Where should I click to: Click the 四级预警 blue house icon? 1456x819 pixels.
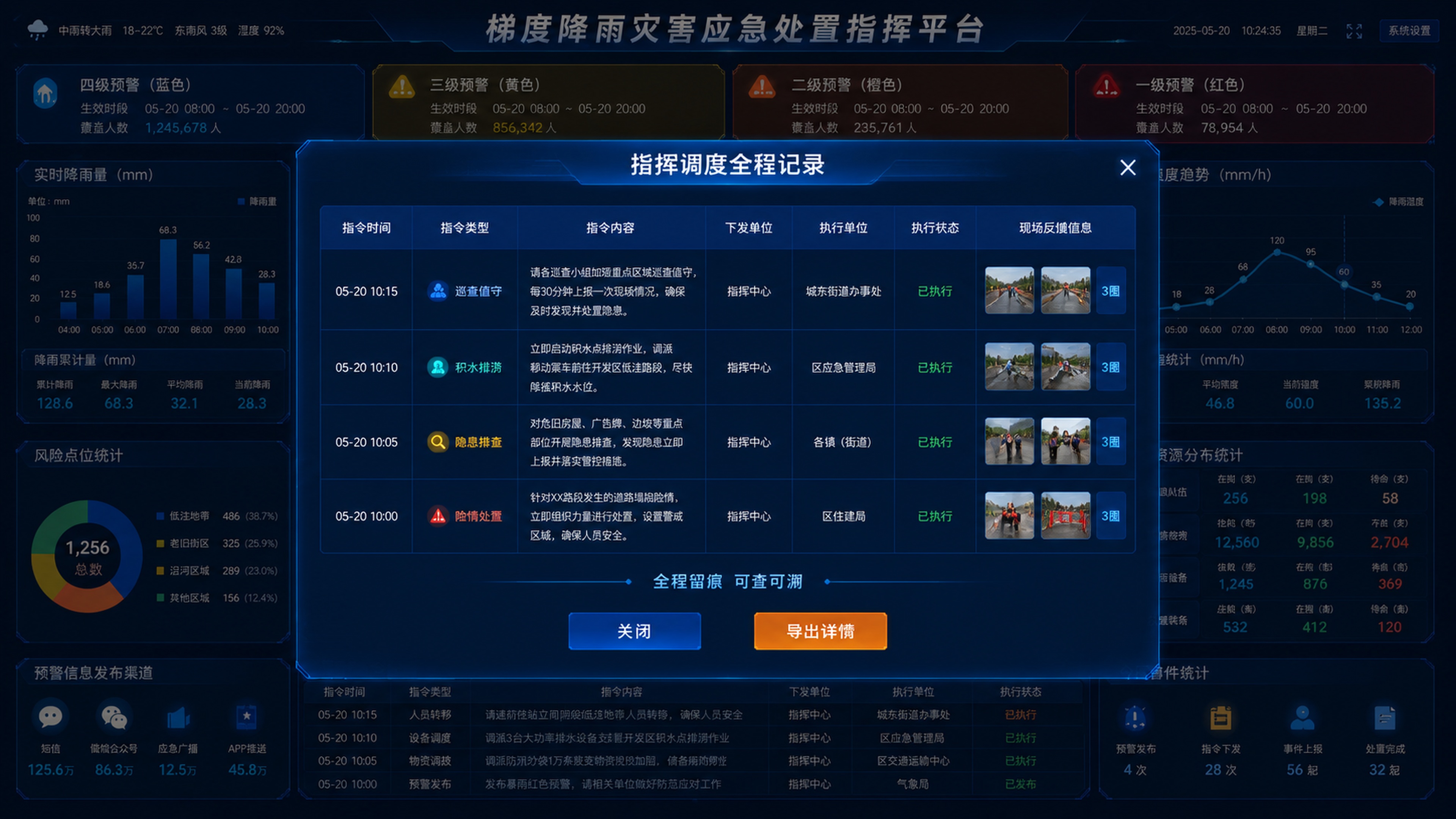point(45,93)
